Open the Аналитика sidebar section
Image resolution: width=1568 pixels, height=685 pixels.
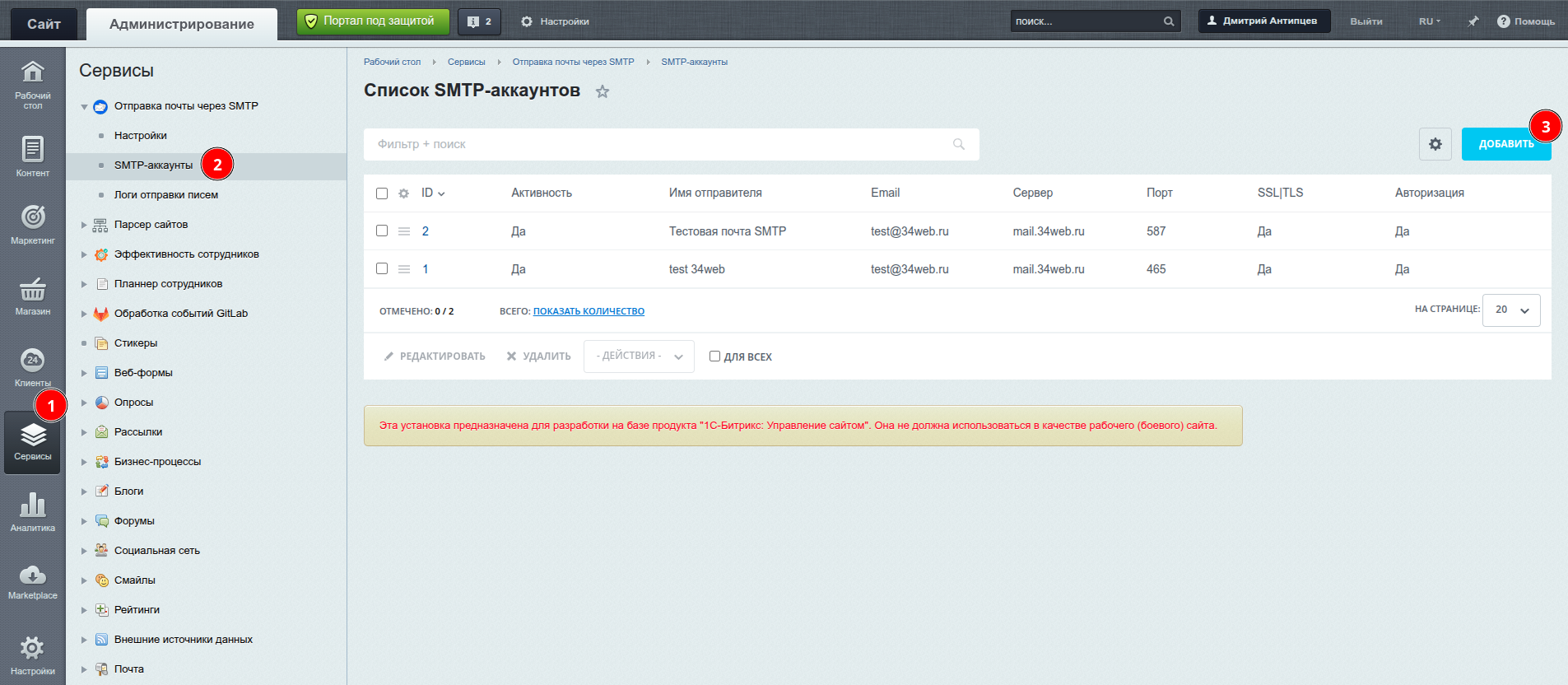pyautogui.click(x=32, y=512)
